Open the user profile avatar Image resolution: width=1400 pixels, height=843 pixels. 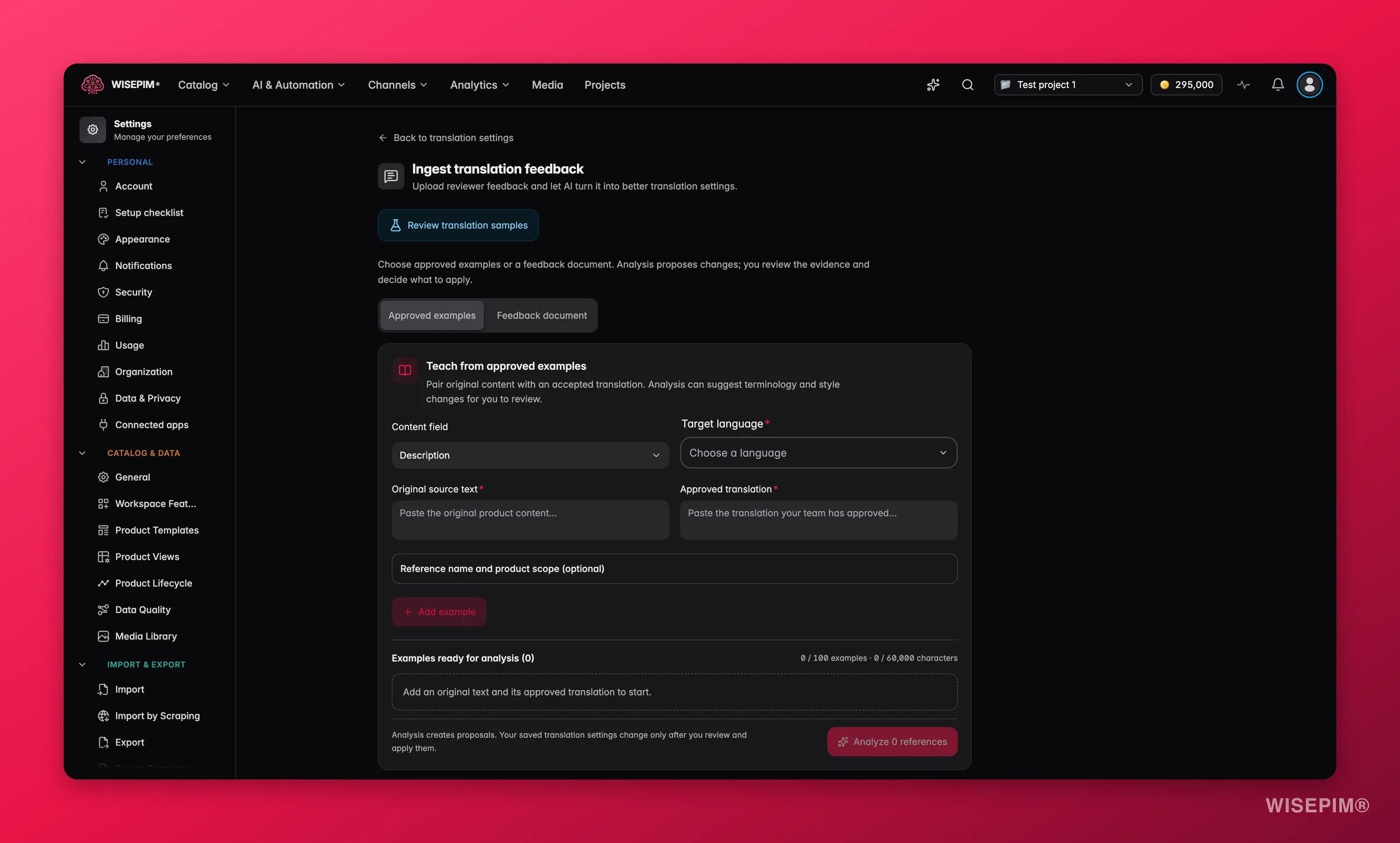1310,85
